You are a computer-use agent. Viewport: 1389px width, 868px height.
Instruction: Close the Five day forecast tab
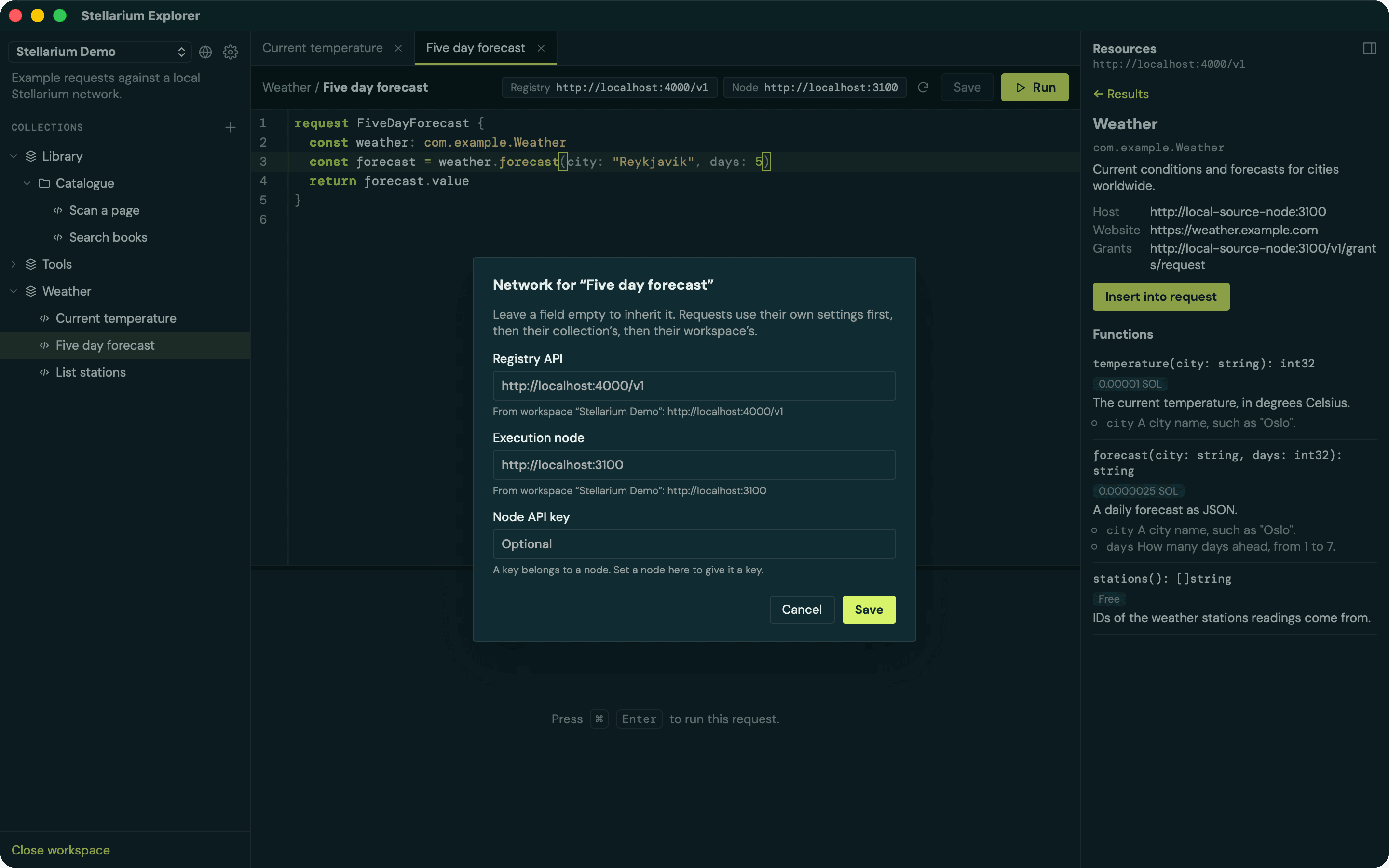[541, 48]
